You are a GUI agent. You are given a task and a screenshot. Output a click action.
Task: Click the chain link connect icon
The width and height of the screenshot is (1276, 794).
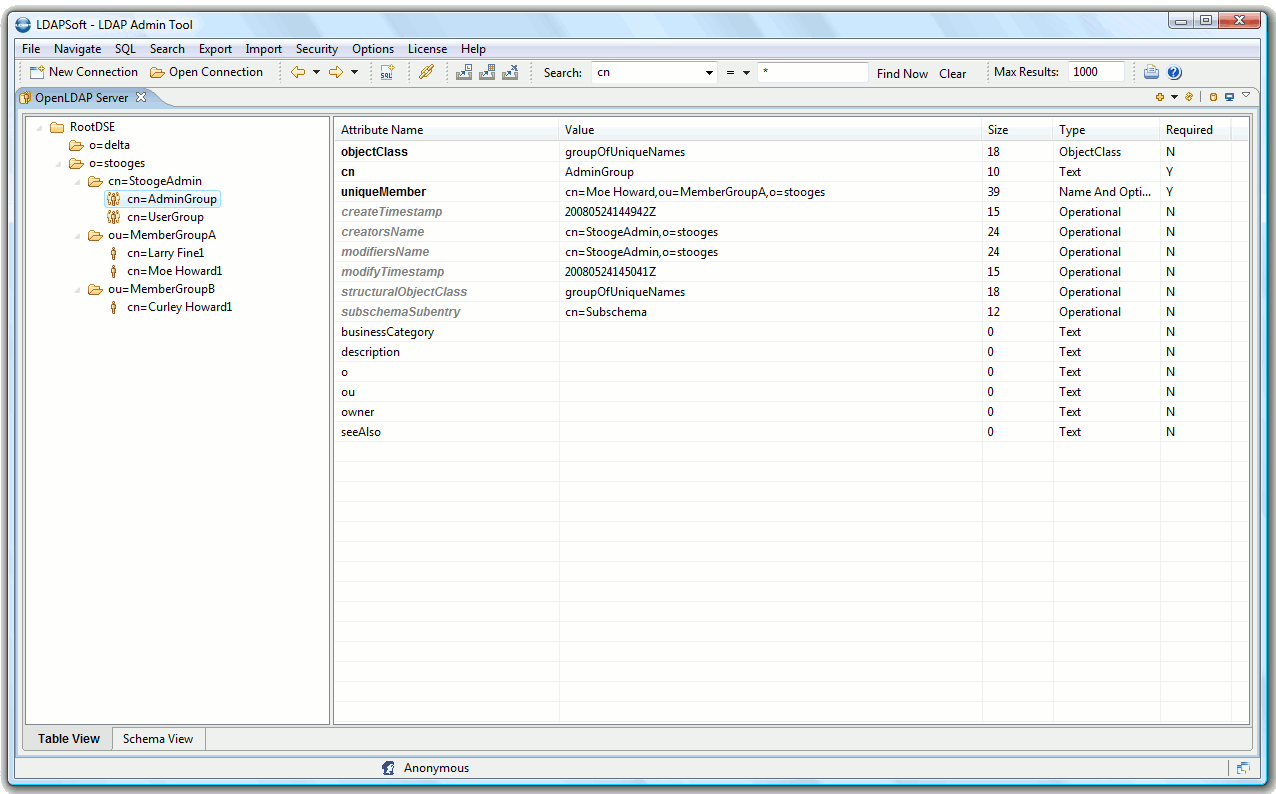426,72
